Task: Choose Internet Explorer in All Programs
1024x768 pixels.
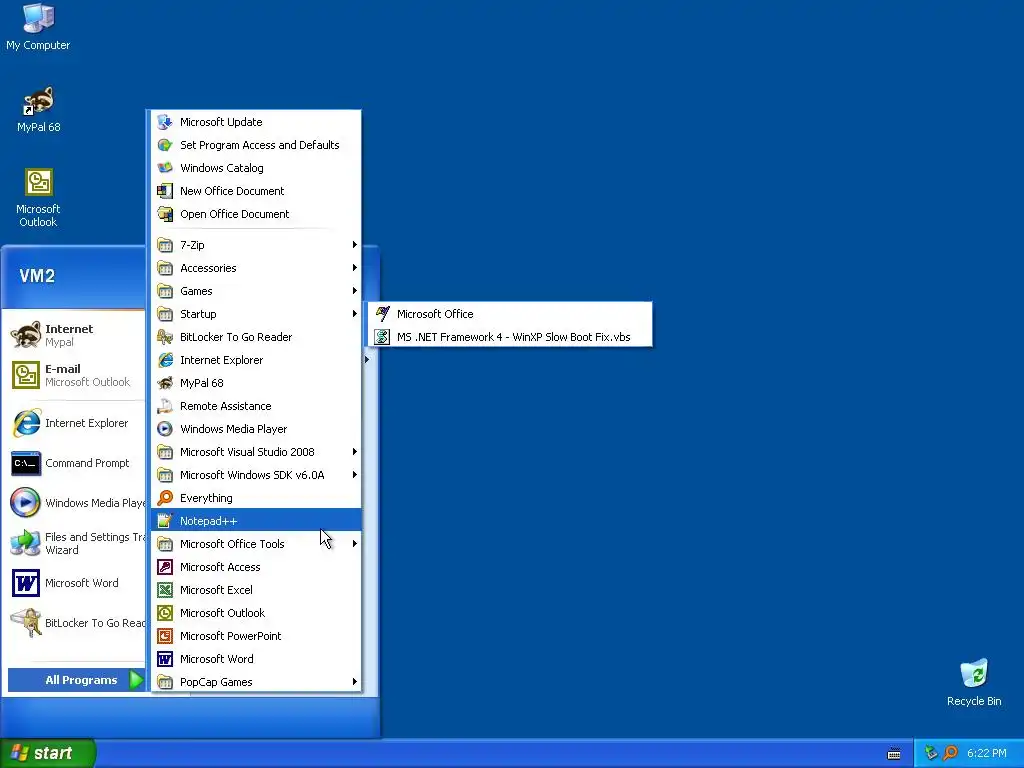Action: pyautogui.click(x=256, y=360)
